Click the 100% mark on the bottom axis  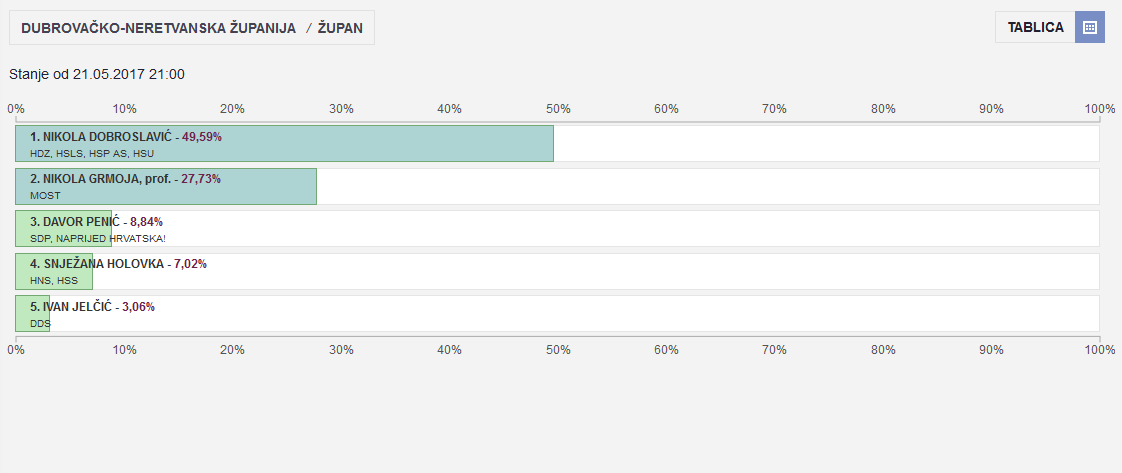[1099, 350]
